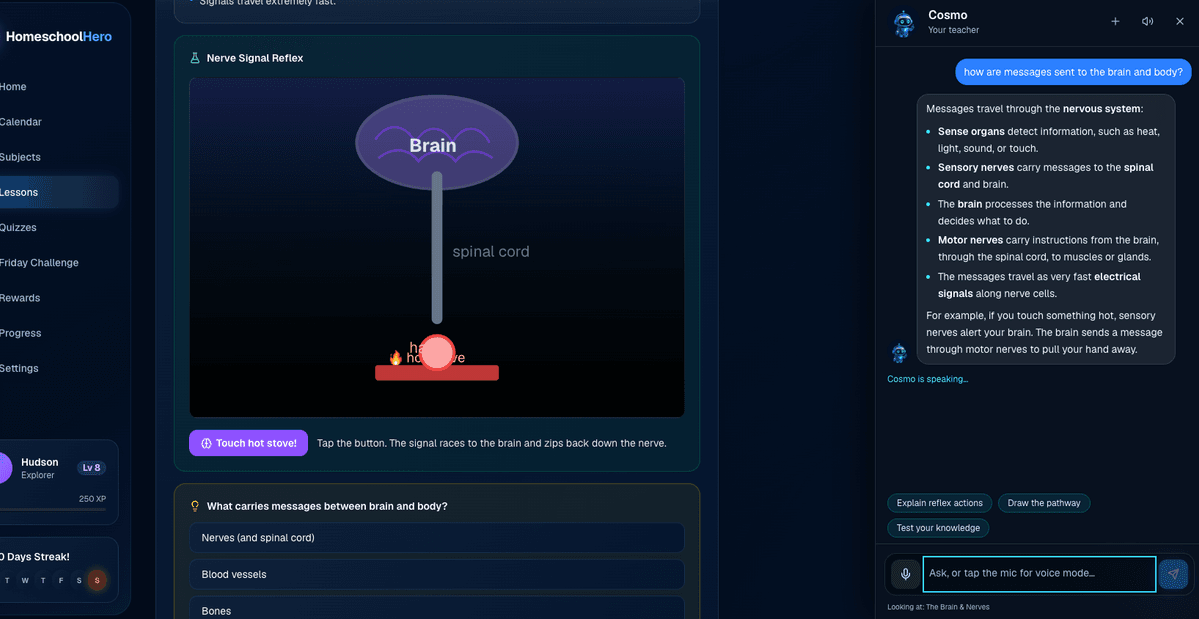The height and width of the screenshot is (619, 1199).
Task: Click the pink hand circle on the stove
Action: pos(438,352)
